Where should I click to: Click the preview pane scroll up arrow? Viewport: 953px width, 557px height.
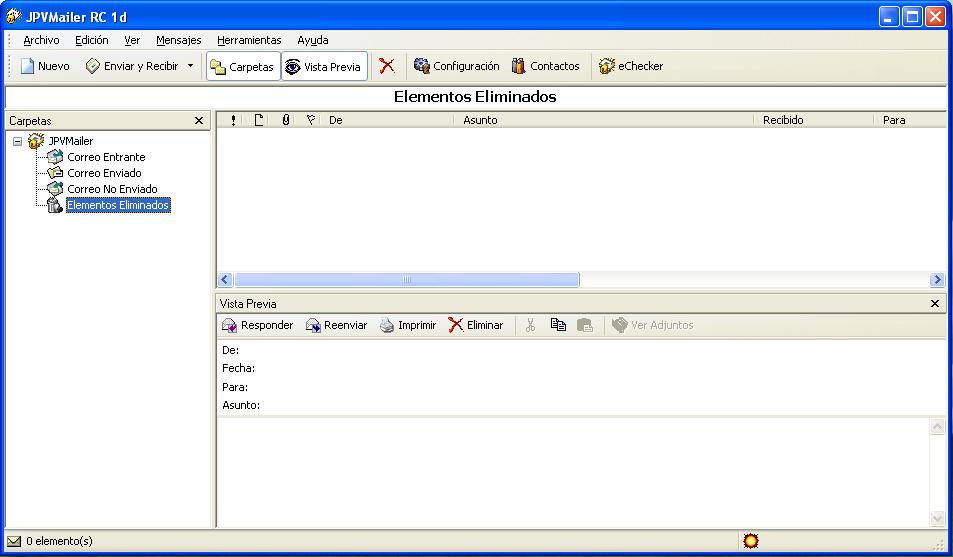coord(938,427)
